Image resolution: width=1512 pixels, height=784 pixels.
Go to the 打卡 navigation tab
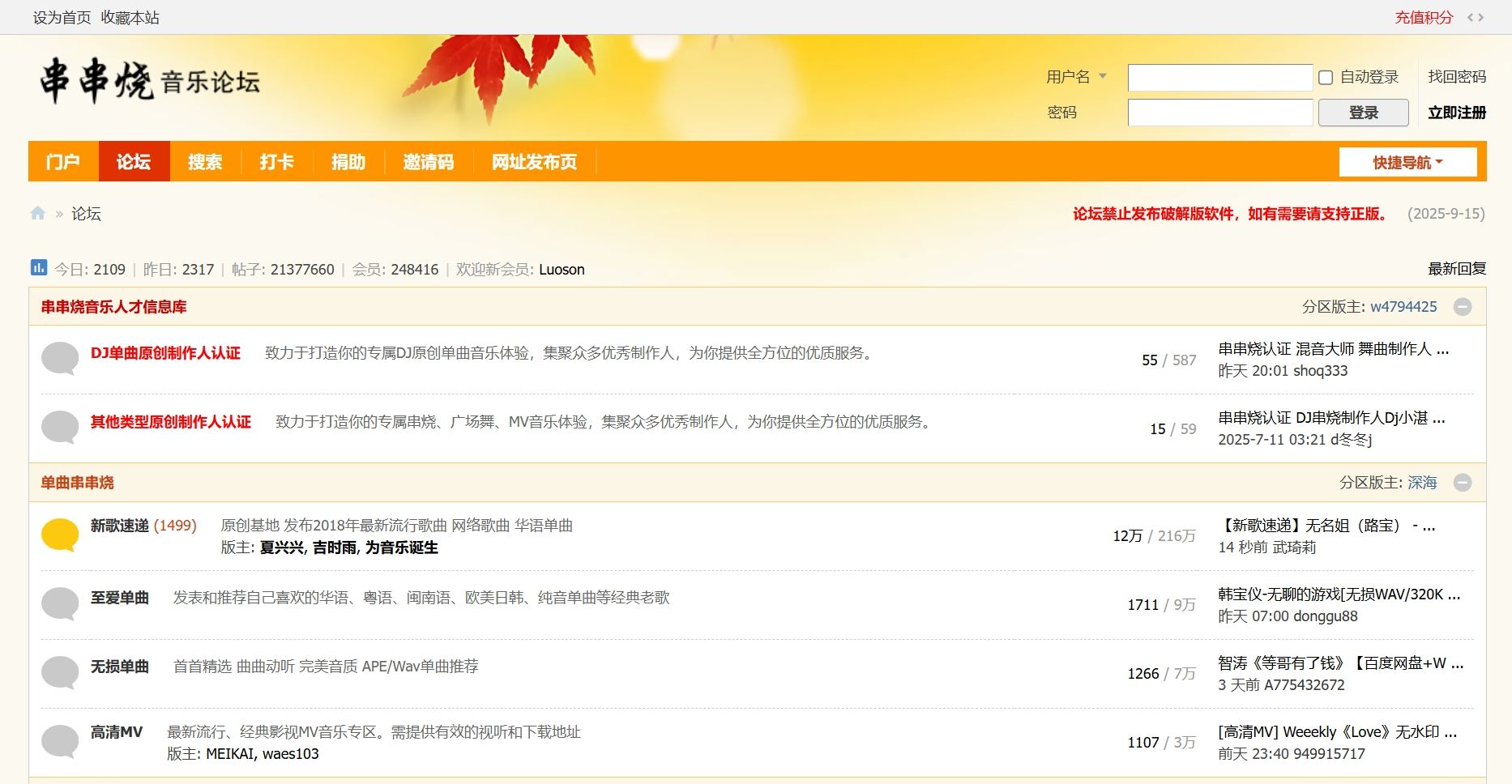click(276, 162)
